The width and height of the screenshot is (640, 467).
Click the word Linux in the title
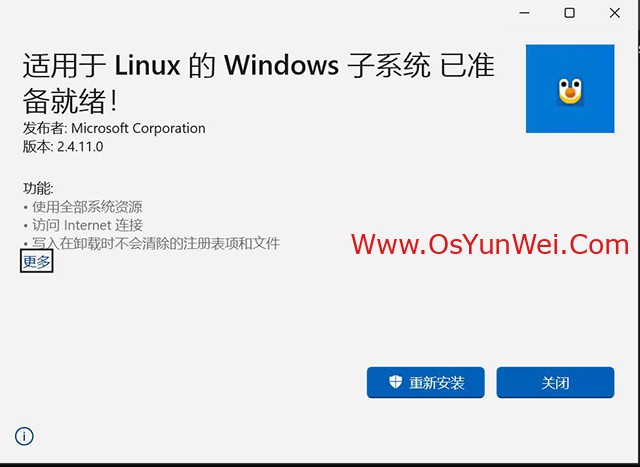click(x=147, y=65)
